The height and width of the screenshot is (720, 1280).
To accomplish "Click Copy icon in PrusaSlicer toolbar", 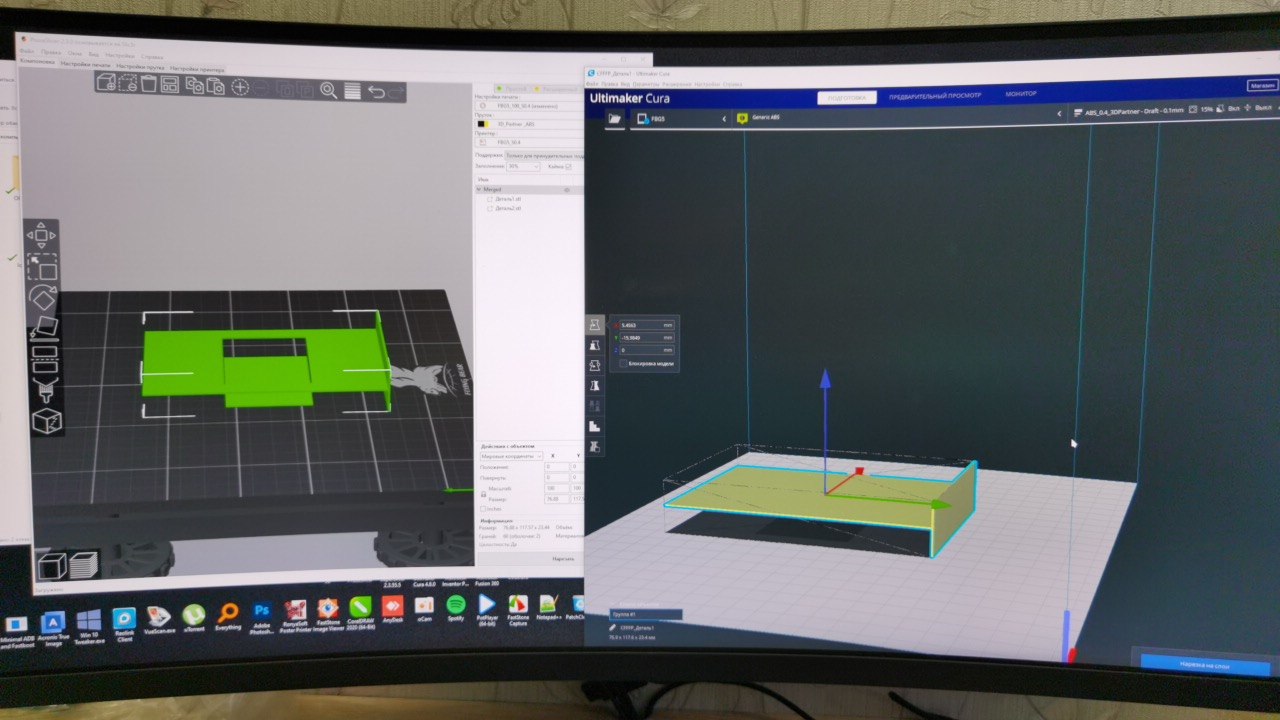I will pyautogui.click(x=194, y=85).
